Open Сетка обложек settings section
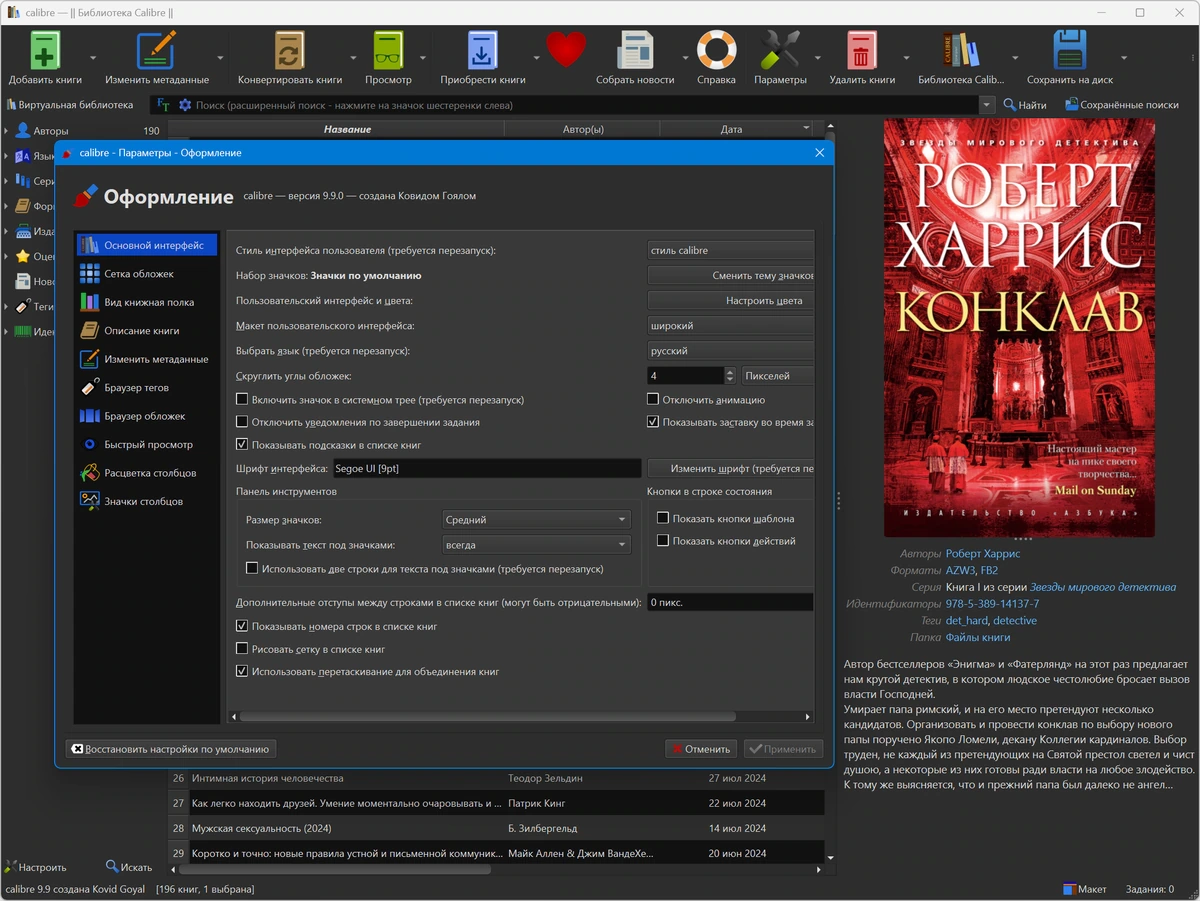The image size is (1200, 901). 146,273
